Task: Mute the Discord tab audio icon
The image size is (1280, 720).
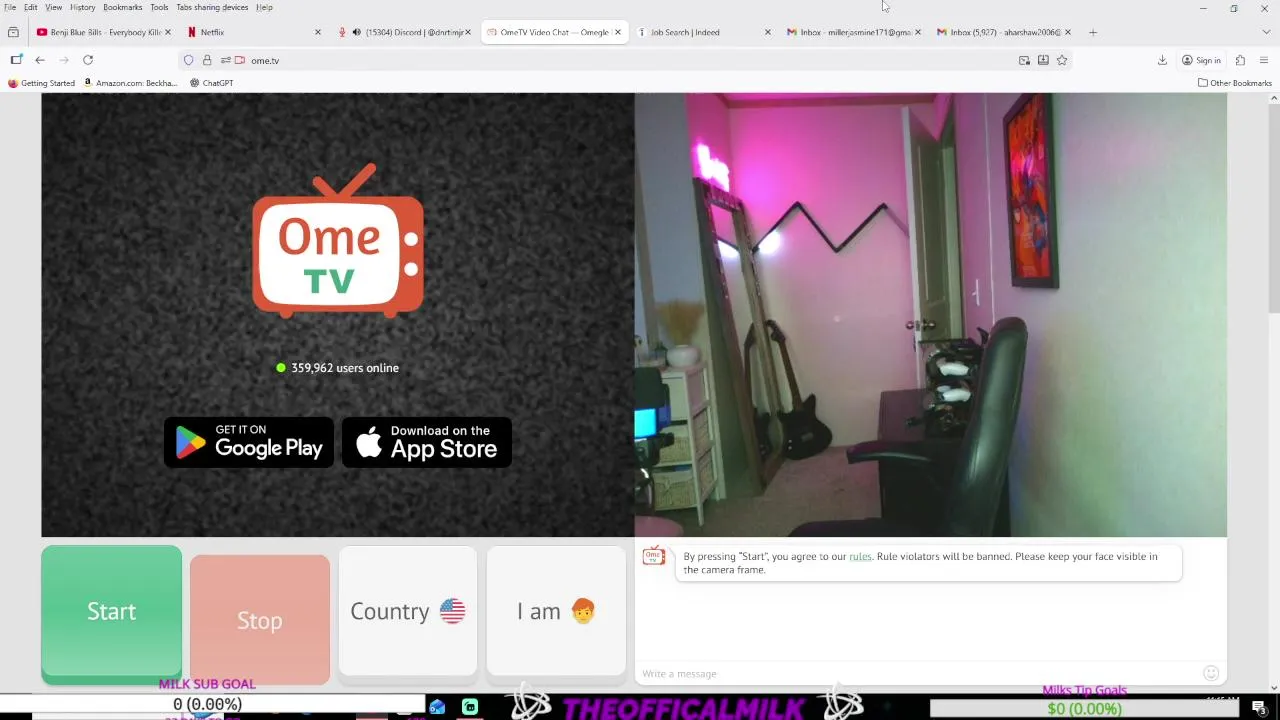Action: 356,32
